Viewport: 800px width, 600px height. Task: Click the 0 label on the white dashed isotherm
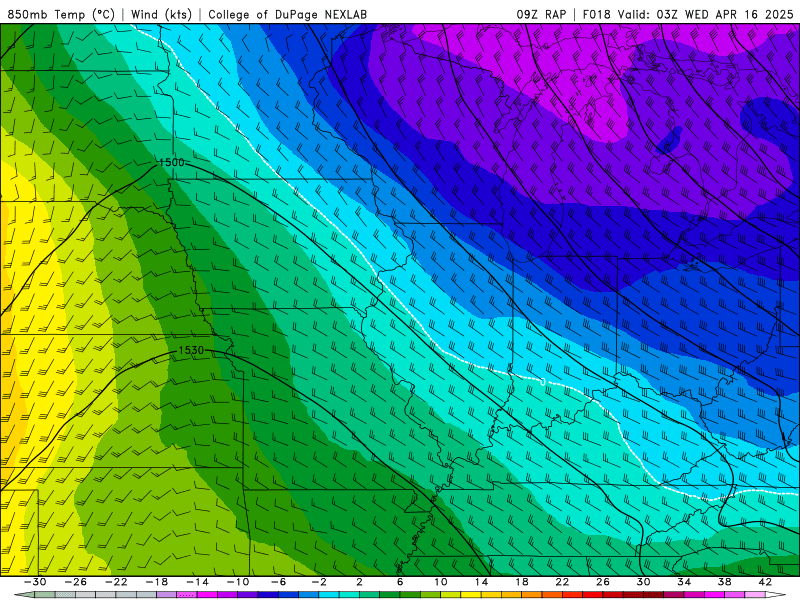543,382
